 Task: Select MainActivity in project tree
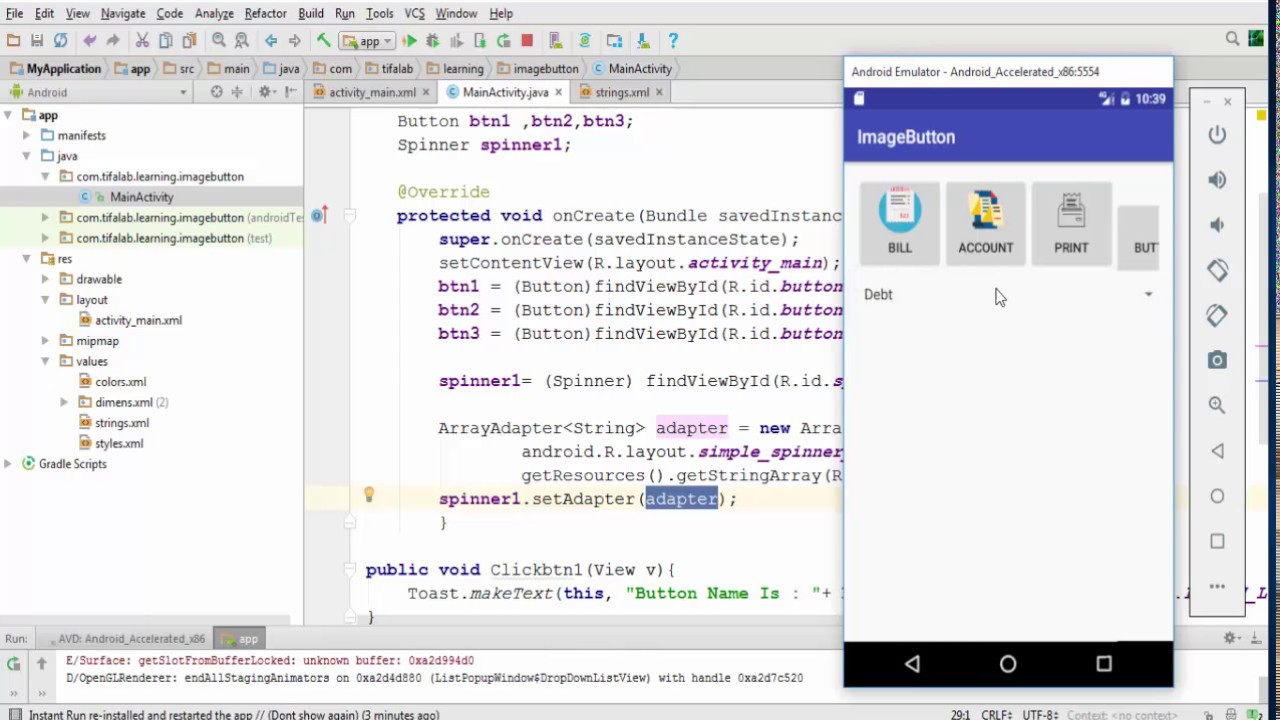pyautogui.click(x=142, y=197)
